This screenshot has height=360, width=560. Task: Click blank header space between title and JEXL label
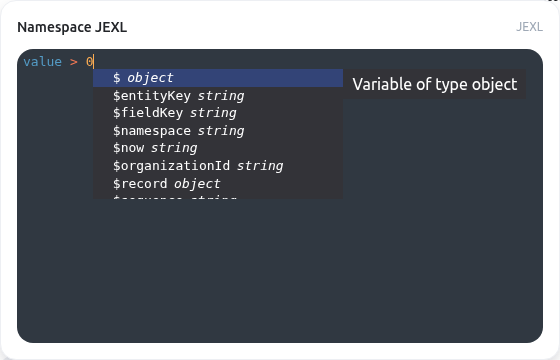point(321,27)
